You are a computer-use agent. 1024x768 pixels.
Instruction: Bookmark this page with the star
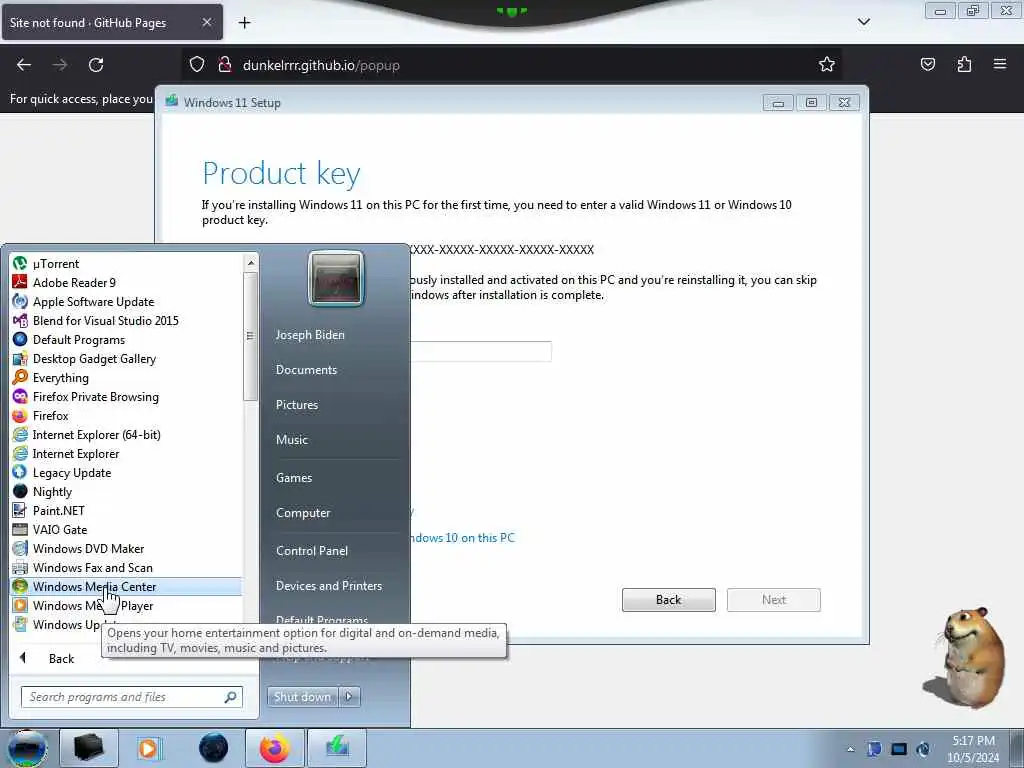point(827,65)
